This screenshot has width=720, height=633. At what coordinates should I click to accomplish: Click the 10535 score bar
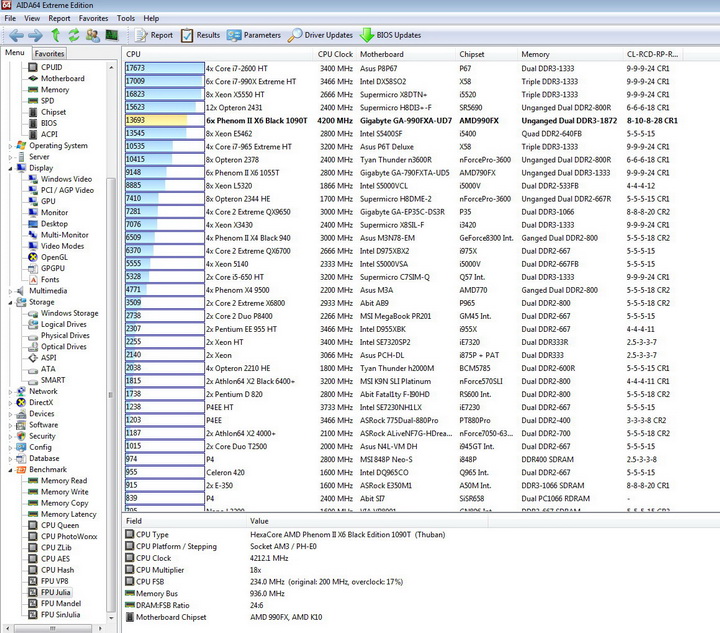pos(165,146)
